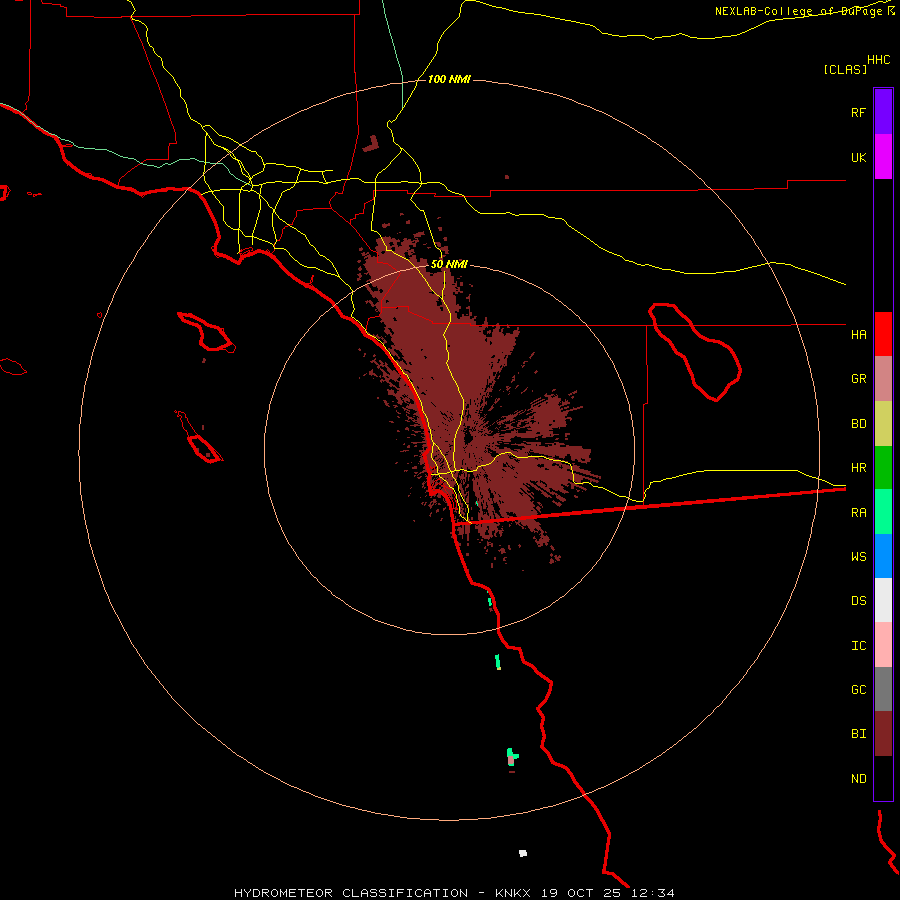Viewport: 900px width, 900px height.
Task: Click the 50 NMI range ring label
Action: (x=449, y=264)
